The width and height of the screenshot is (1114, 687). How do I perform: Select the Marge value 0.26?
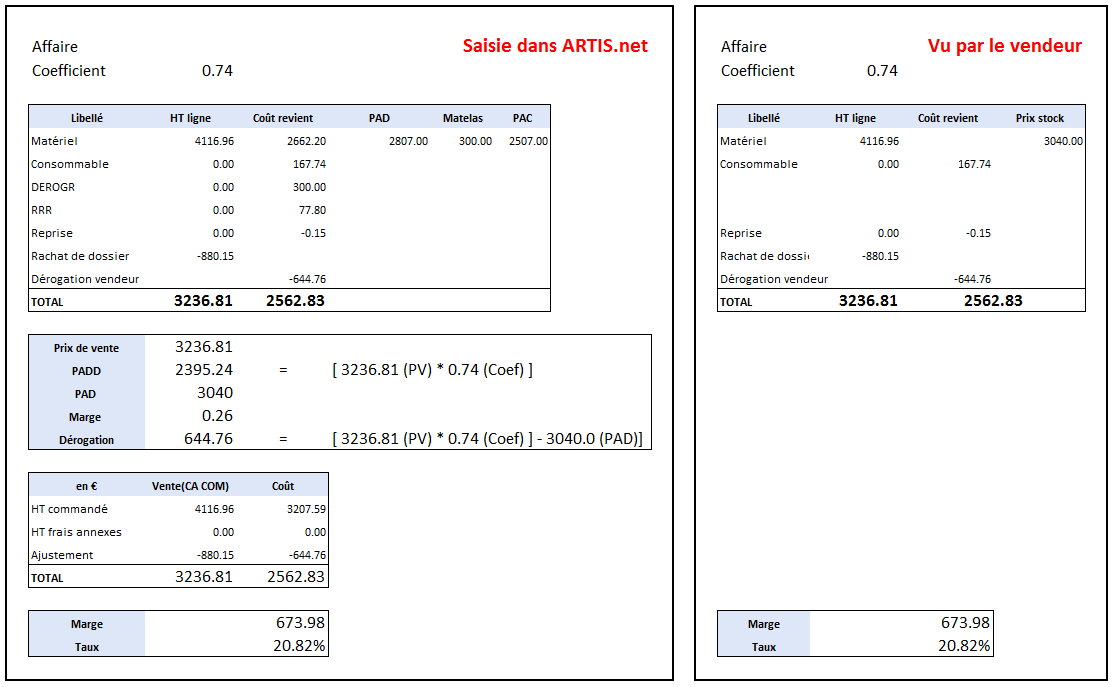(x=216, y=416)
